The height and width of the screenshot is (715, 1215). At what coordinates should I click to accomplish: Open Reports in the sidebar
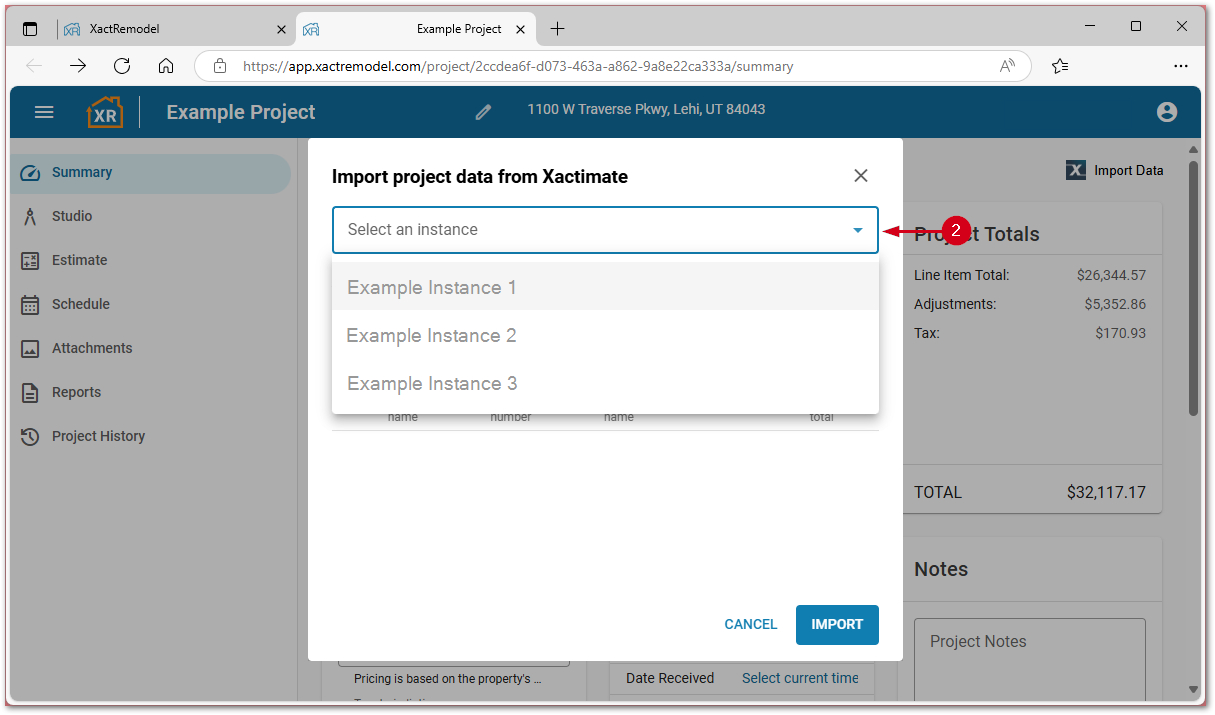pyautogui.click(x=152, y=392)
